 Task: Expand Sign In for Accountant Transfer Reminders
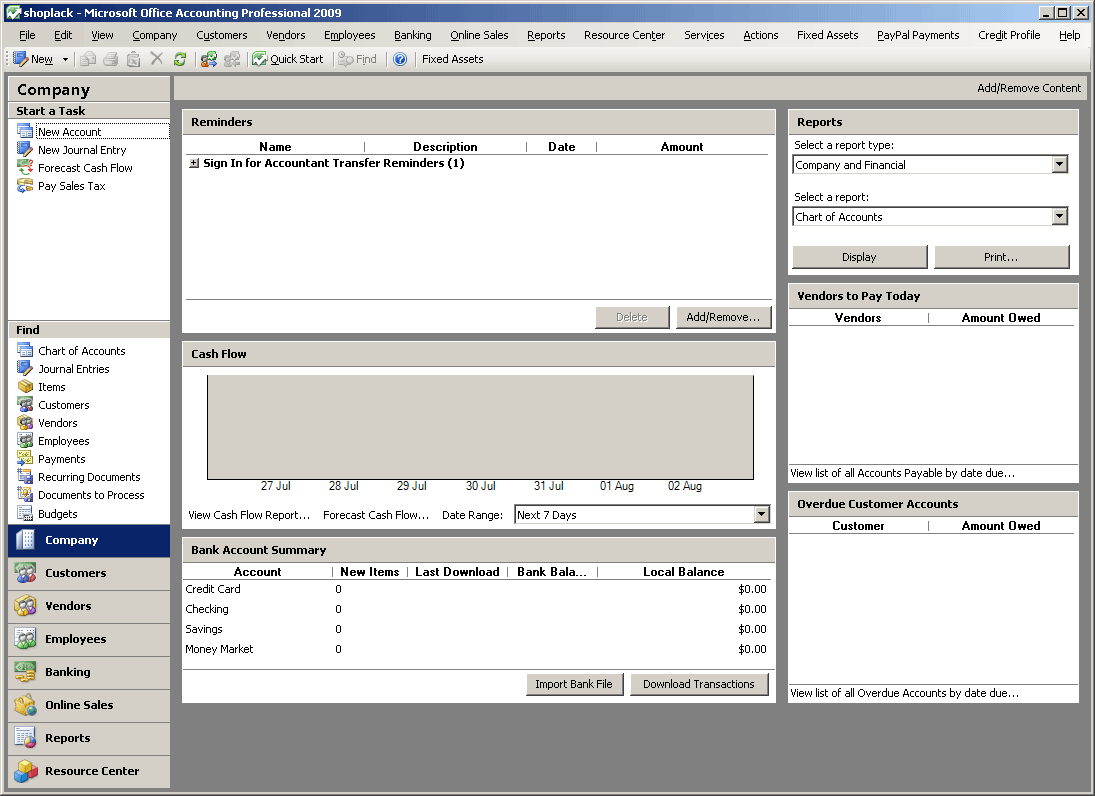(x=194, y=163)
